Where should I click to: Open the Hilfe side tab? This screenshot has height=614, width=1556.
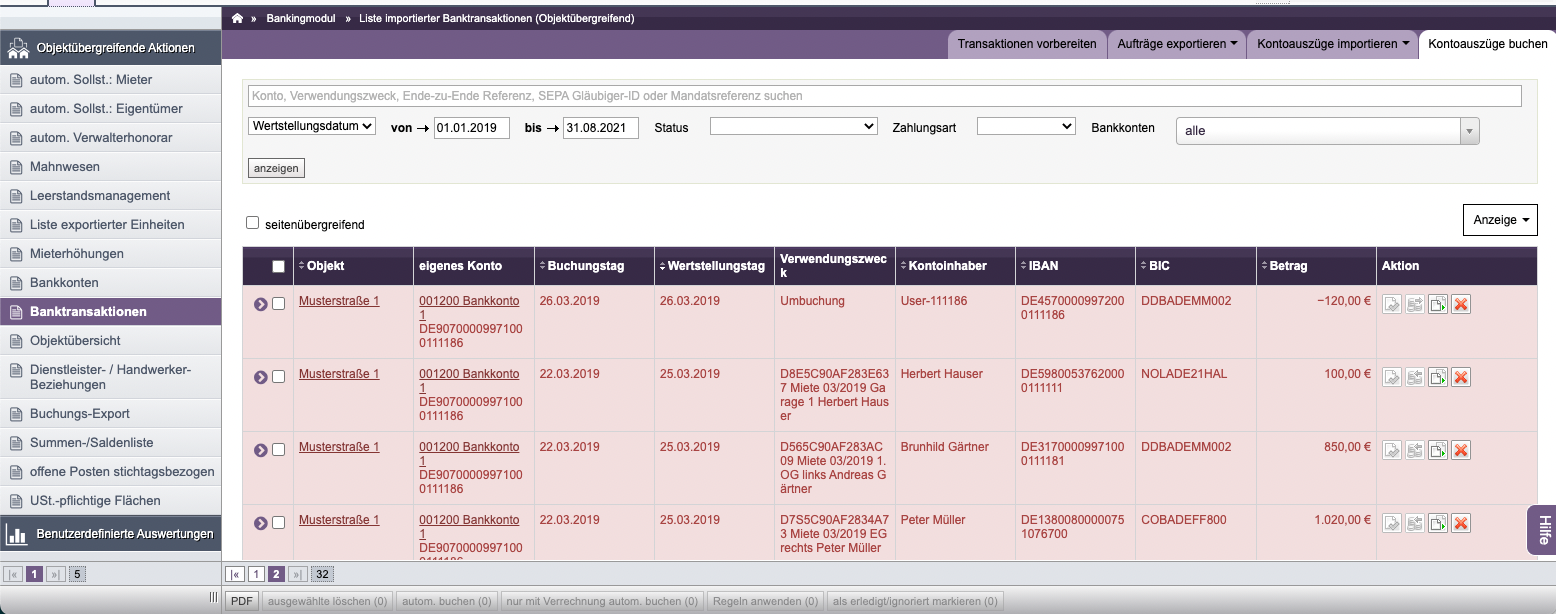click(x=1542, y=529)
